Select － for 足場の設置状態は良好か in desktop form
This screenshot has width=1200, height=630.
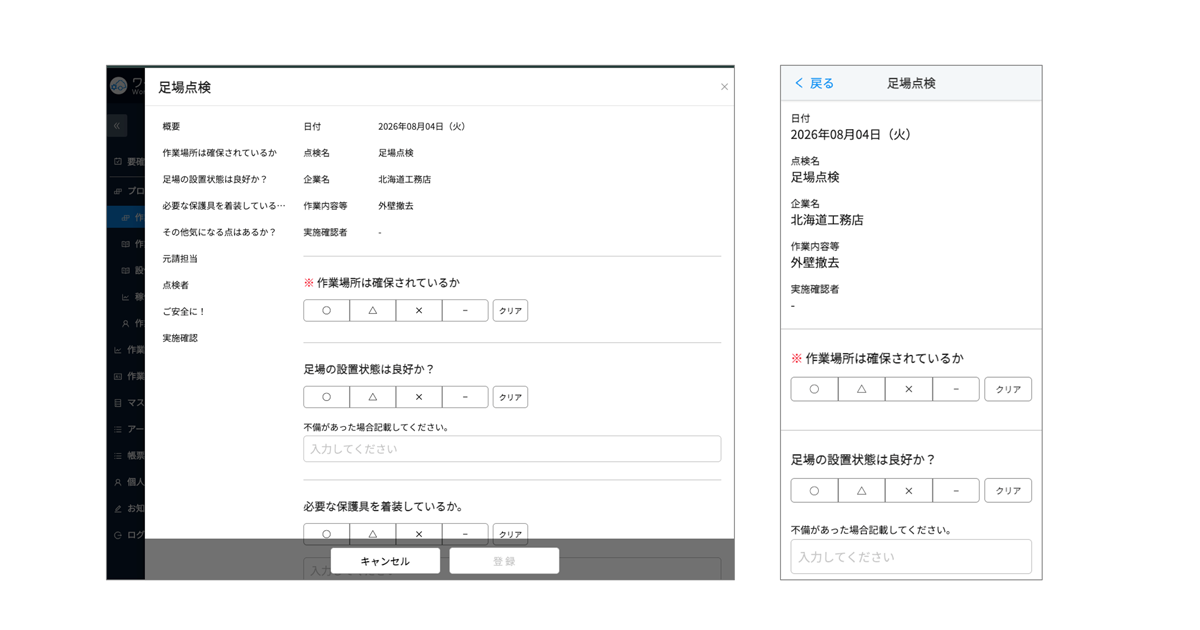[465, 397]
